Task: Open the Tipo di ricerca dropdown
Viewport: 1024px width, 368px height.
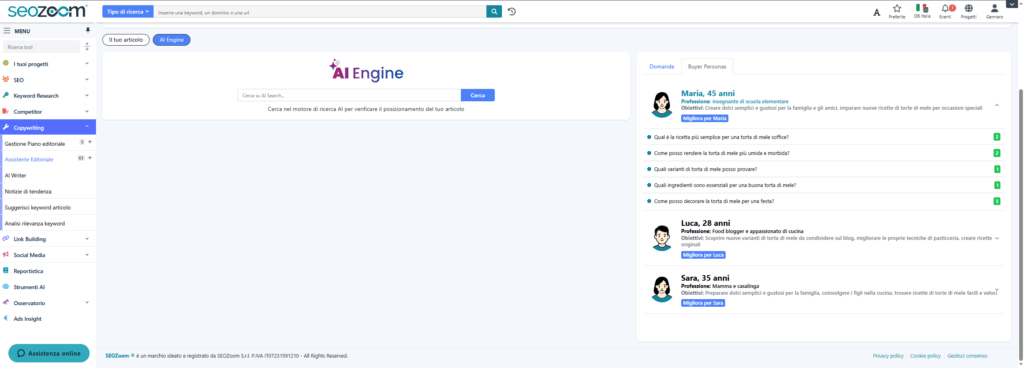Action: coord(128,11)
